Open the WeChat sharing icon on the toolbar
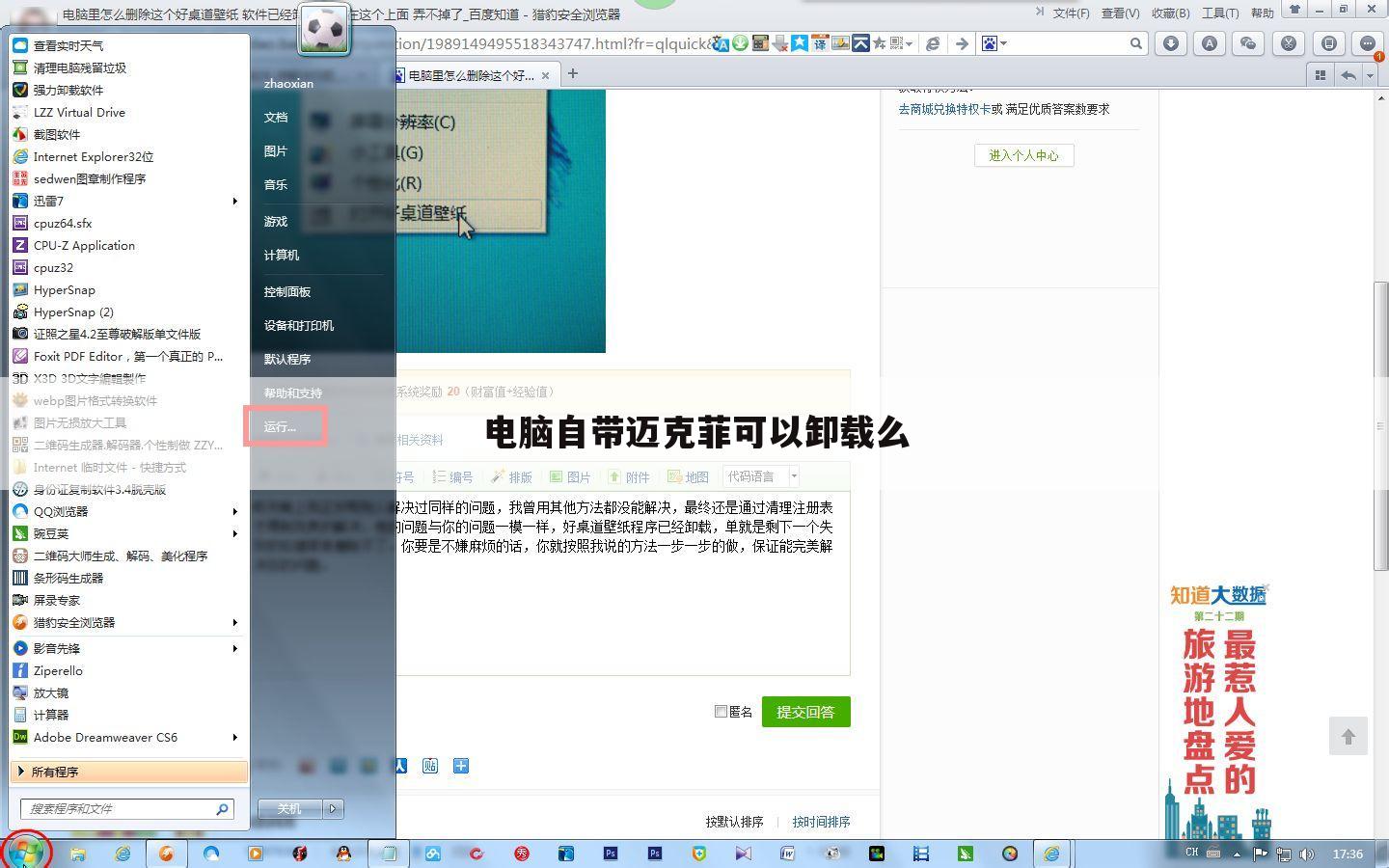1389x868 pixels. (1248, 43)
